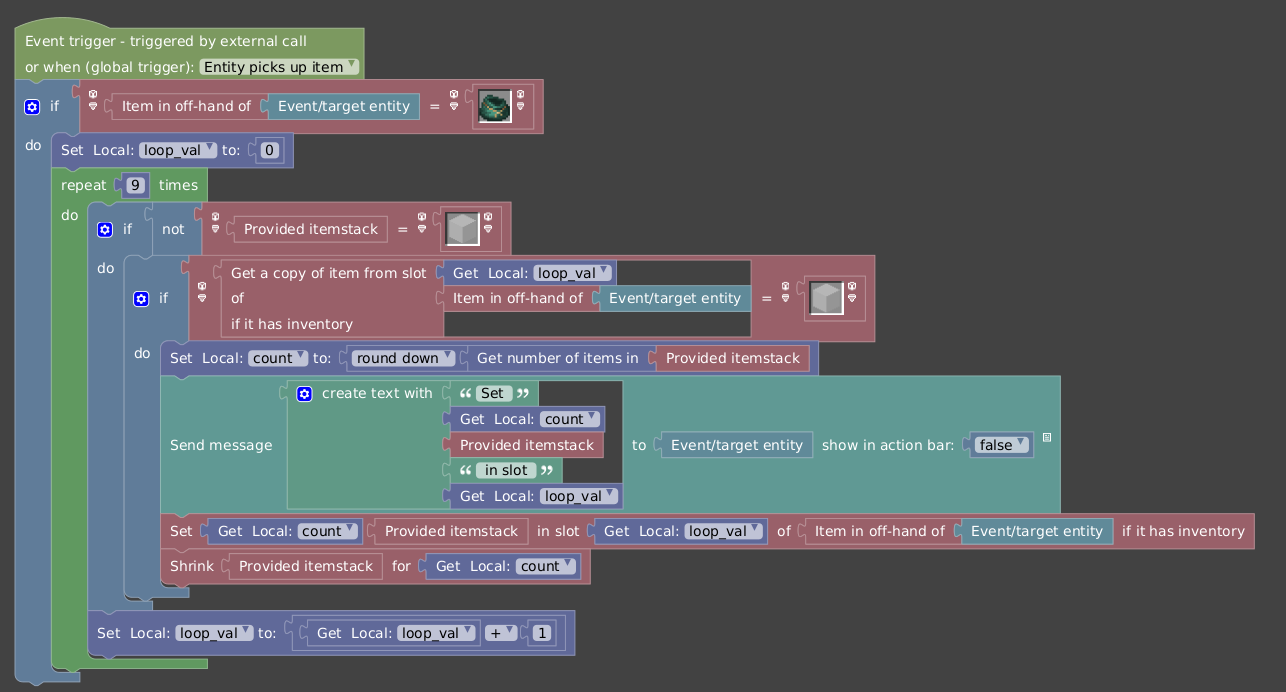Edit the repeat count value 9
Viewport: 1286px width, 692px height.
tap(135, 185)
